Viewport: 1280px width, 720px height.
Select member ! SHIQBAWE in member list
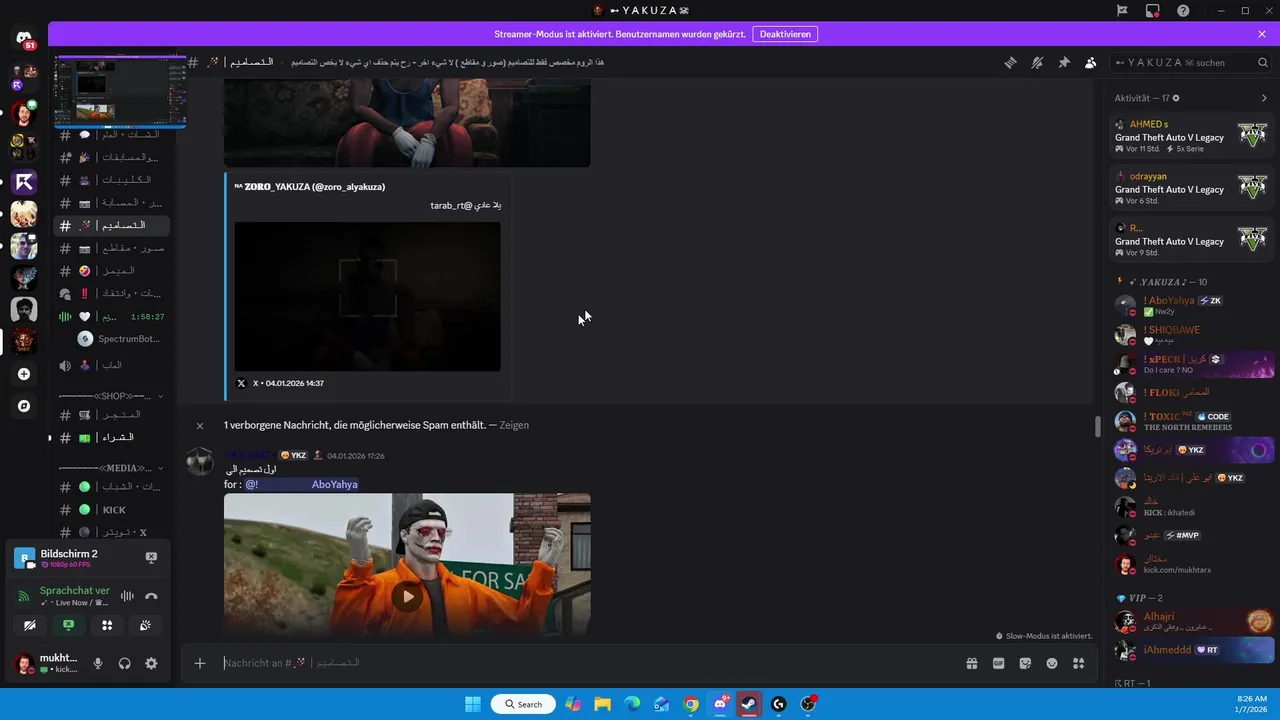point(1191,334)
